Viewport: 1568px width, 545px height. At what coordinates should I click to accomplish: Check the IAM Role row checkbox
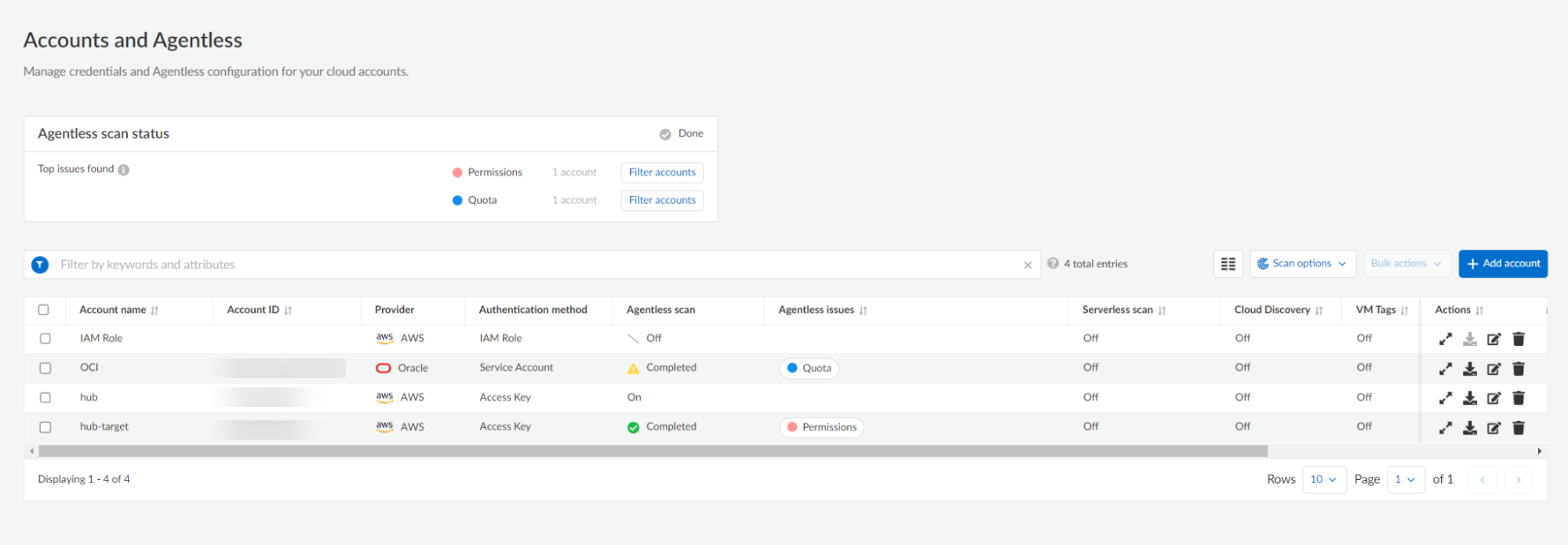click(45, 339)
